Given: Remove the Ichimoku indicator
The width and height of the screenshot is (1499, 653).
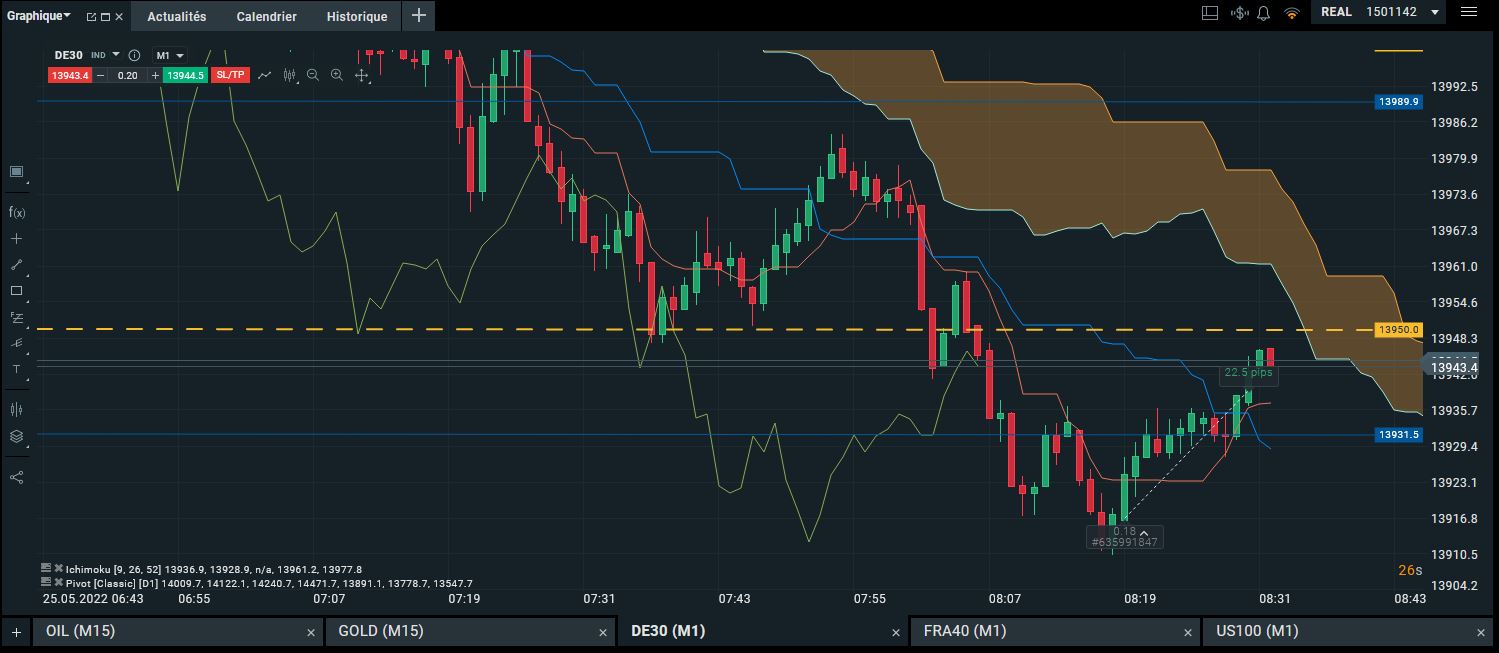Looking at the screenshot, I should pyautogui.click(x=59, y=568).
